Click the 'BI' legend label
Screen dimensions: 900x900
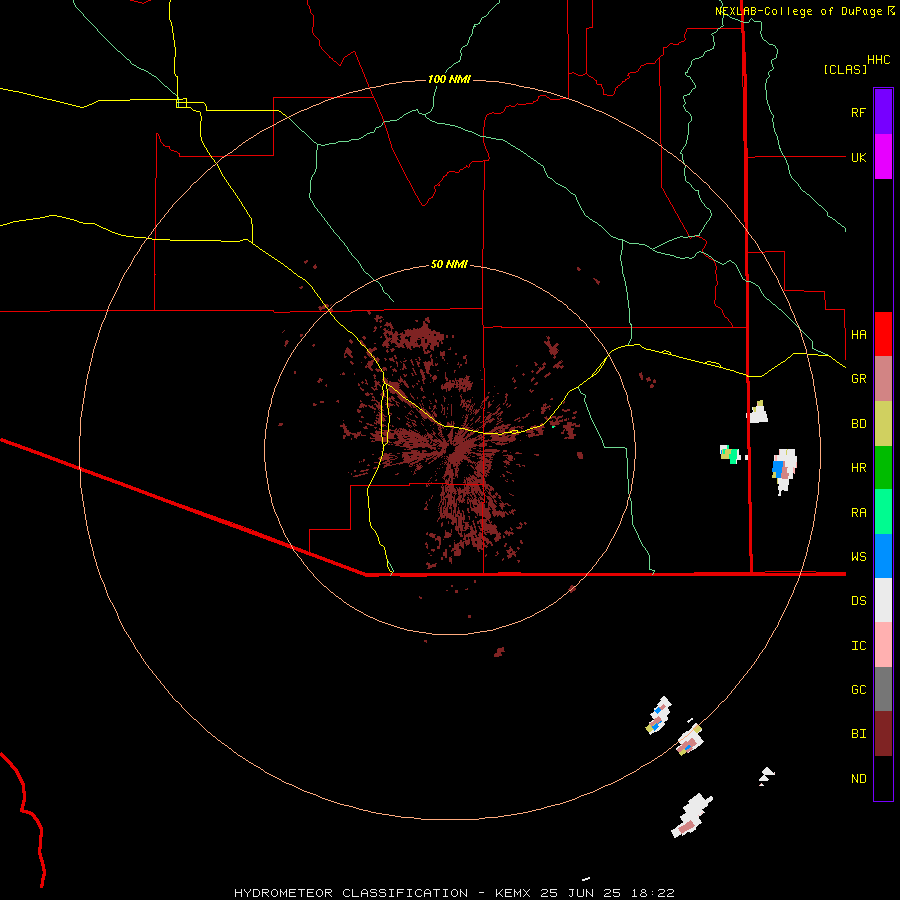click(x=858, y=734)
